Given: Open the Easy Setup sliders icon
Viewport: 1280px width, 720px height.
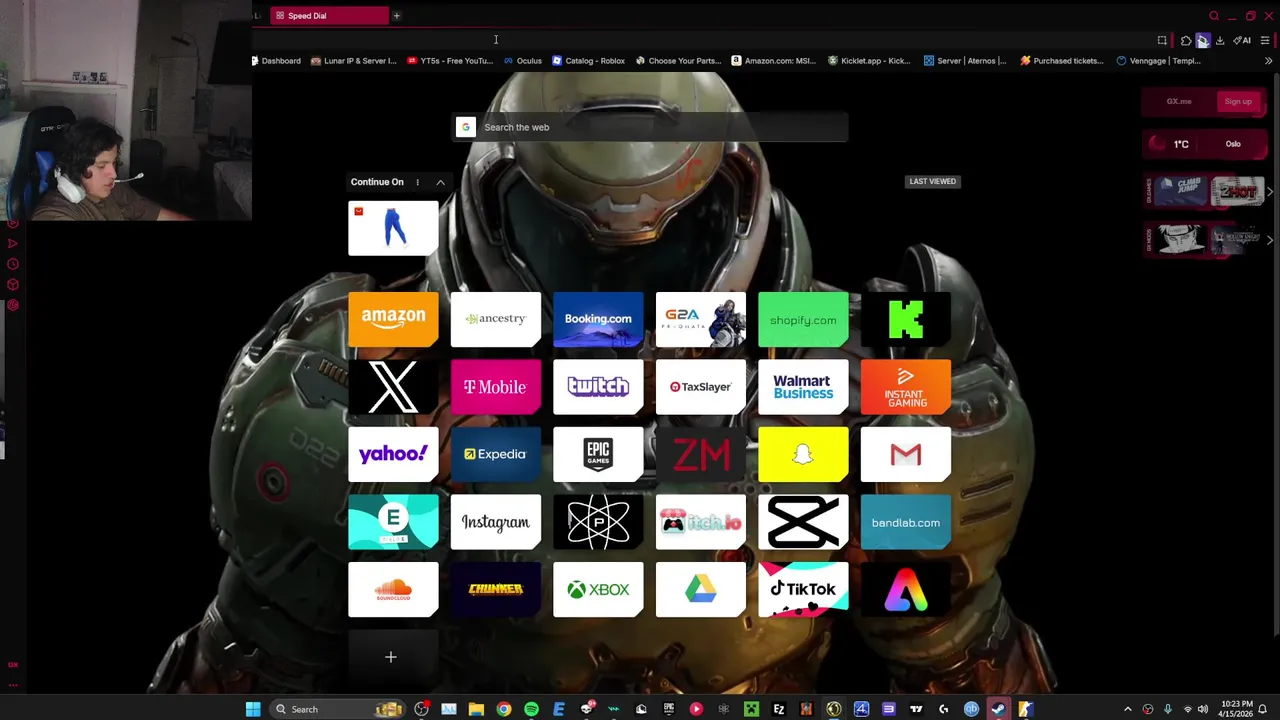Looking at the screenshot, I should tap(1265, 41).
